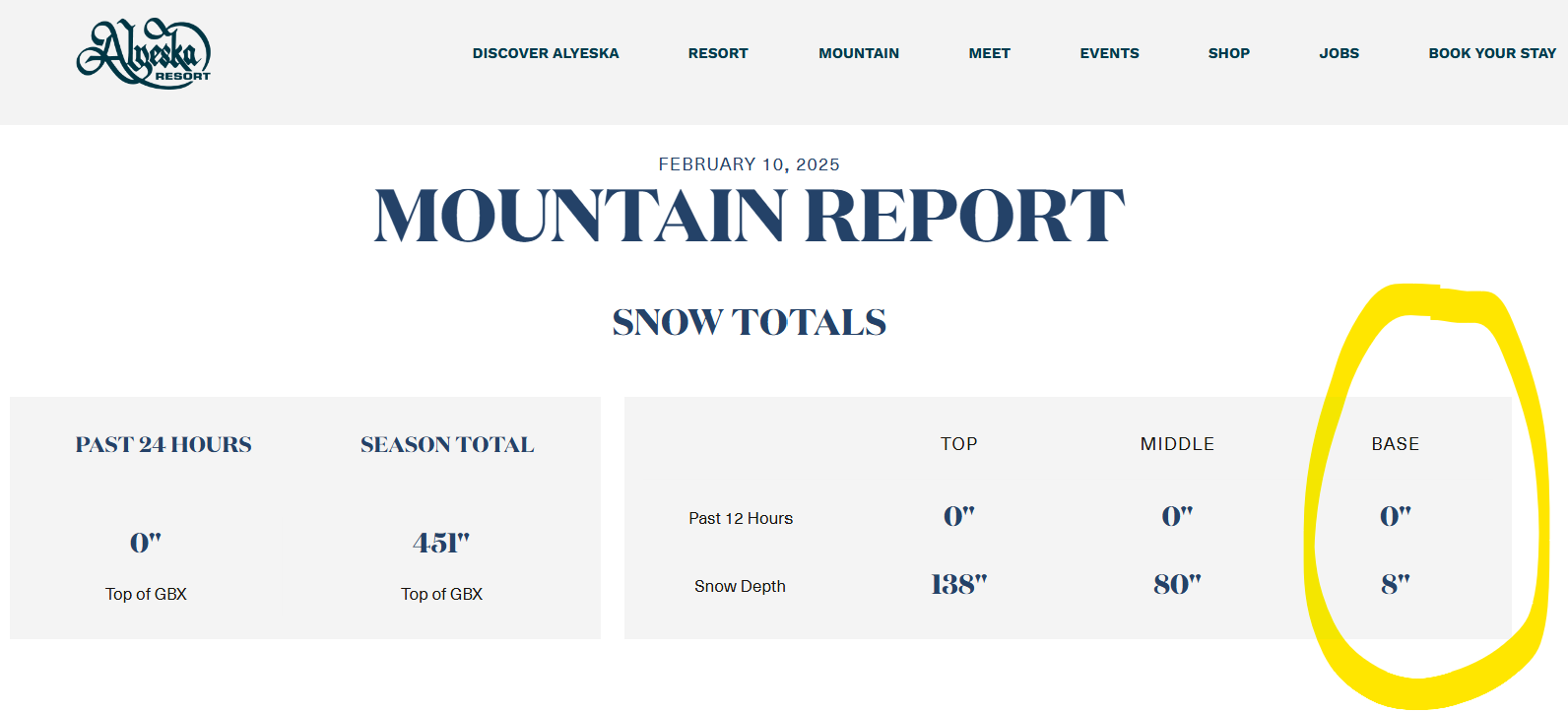Visit the Shop navigation link
This screenshot has height=713, width=1568.
[x=1228, y=53]
